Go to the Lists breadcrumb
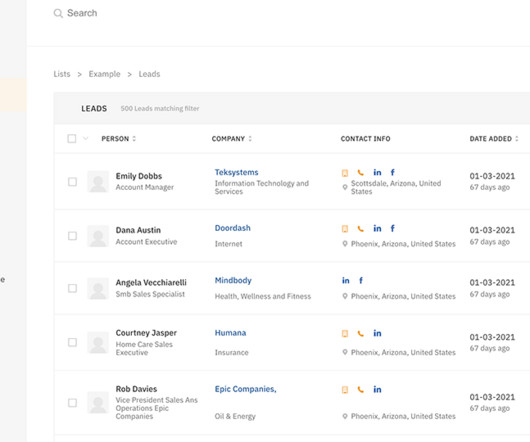The height and width of the screenshot is (442, 530). click(x=62, y=74)
